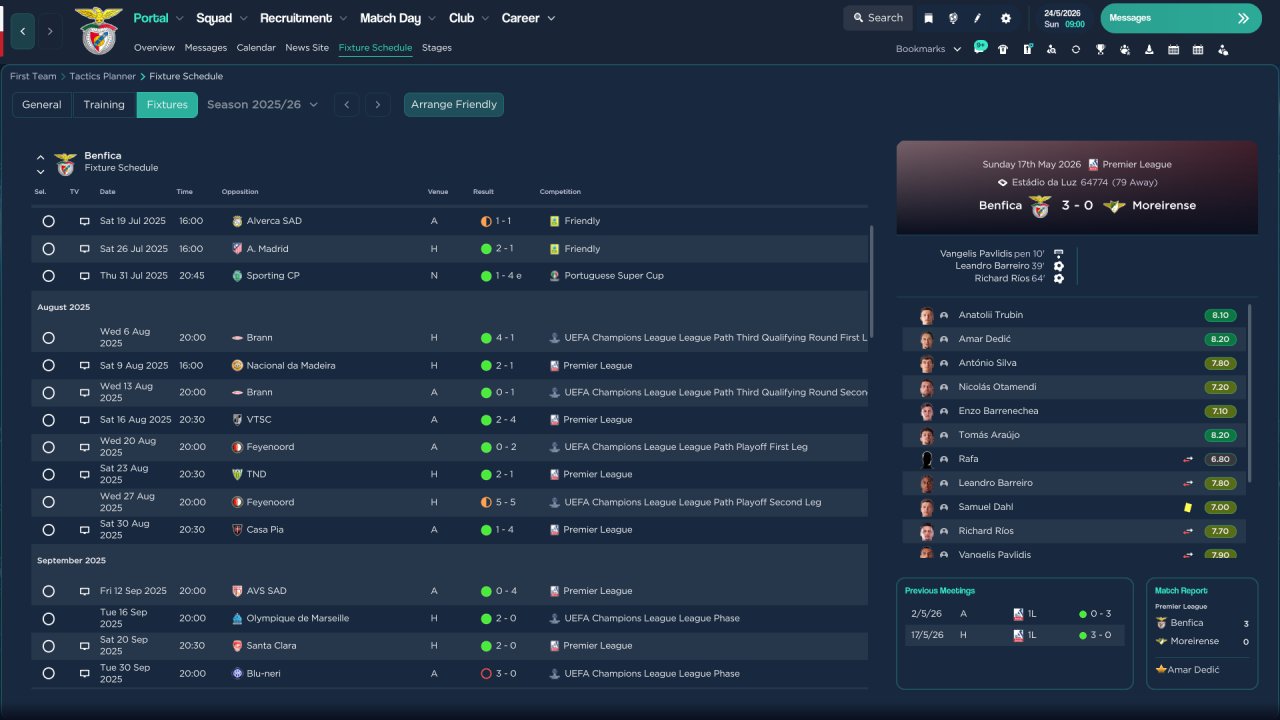This screenshot has height=720, width=1280.
Task: Click the shirt shortcut icon
Action: pos(1003,49)
